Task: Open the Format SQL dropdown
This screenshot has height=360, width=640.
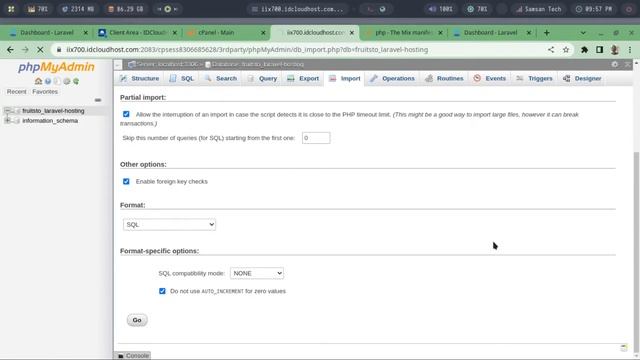Action: pos(169,224)
